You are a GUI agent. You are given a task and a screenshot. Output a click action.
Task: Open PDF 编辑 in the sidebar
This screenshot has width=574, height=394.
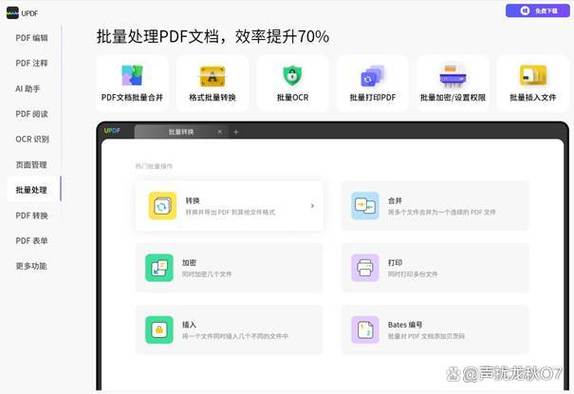pos(32,38)
